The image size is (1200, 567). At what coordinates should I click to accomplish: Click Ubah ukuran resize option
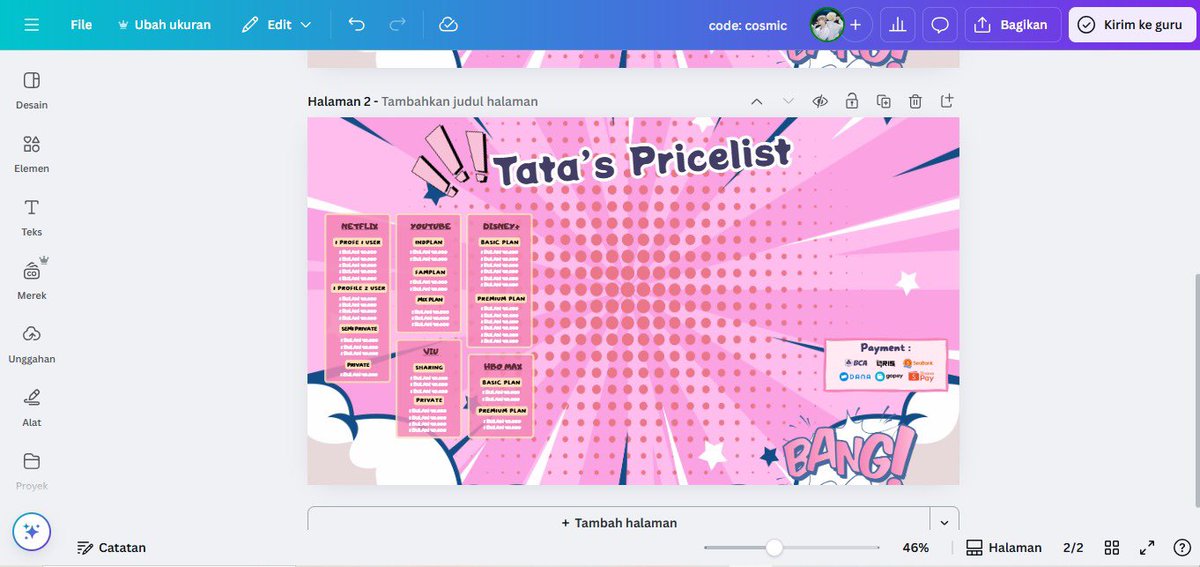(x=164, y=24)
